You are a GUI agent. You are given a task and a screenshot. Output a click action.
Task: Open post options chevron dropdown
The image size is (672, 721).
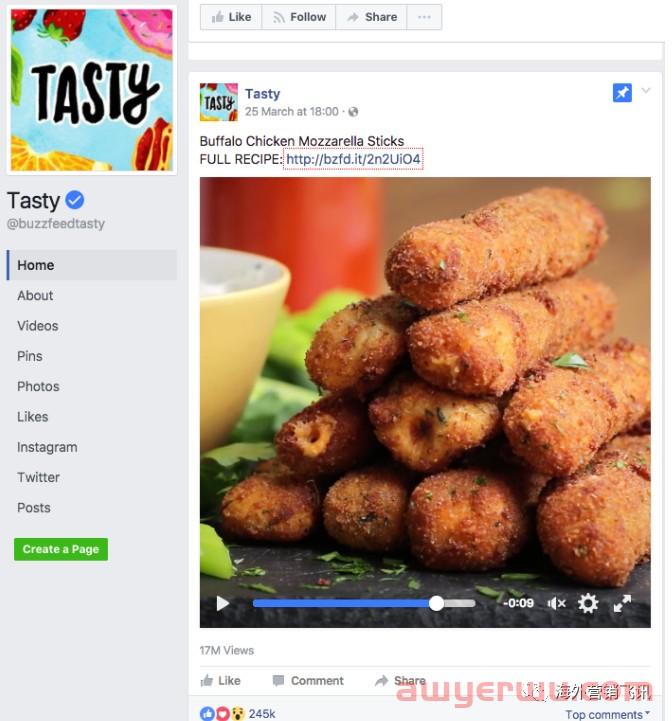pyautogui.click(x=646, y=90)
